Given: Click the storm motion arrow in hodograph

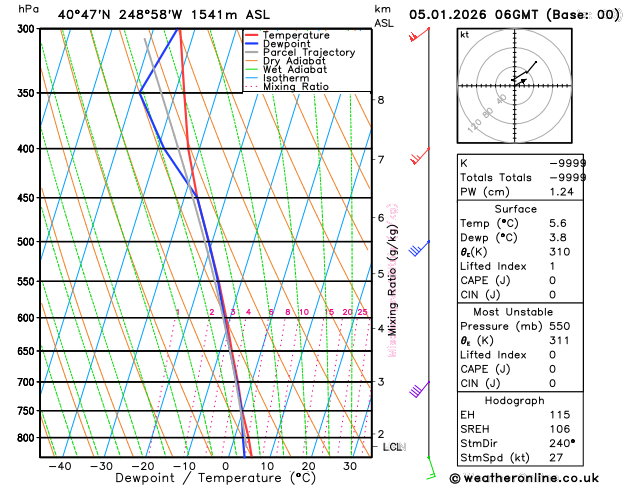Looking at the screenshot, I should [521, 83].
